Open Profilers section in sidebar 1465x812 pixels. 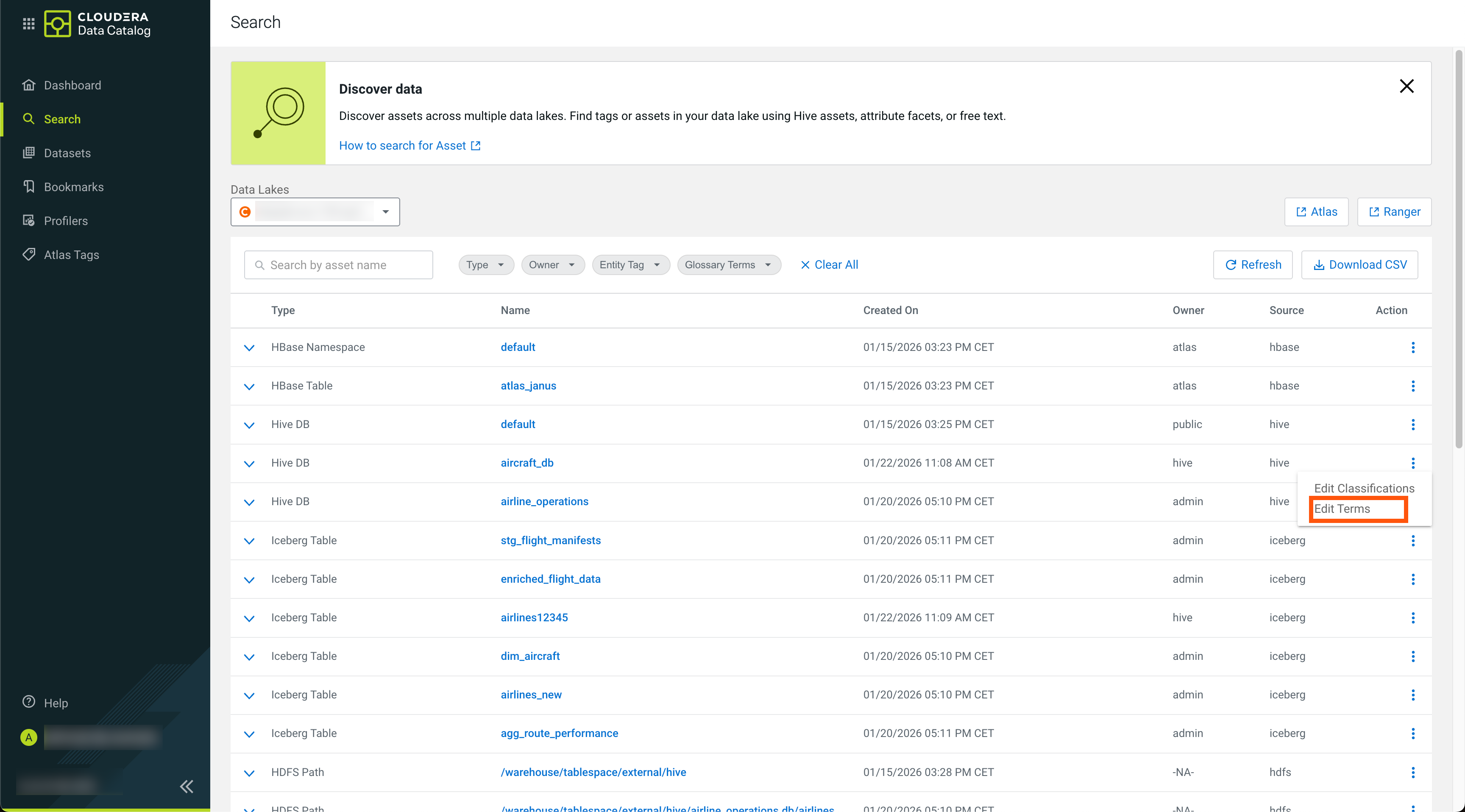coord(65,221)
